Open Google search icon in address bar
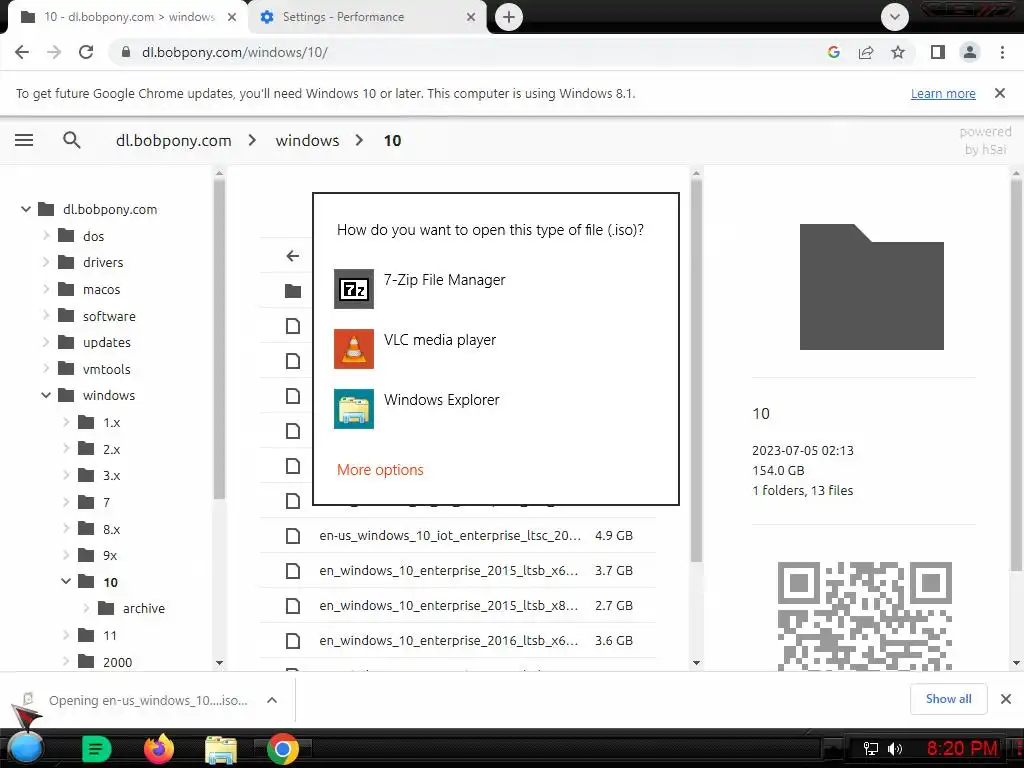 pyautogui.click(x=833, y=52)
